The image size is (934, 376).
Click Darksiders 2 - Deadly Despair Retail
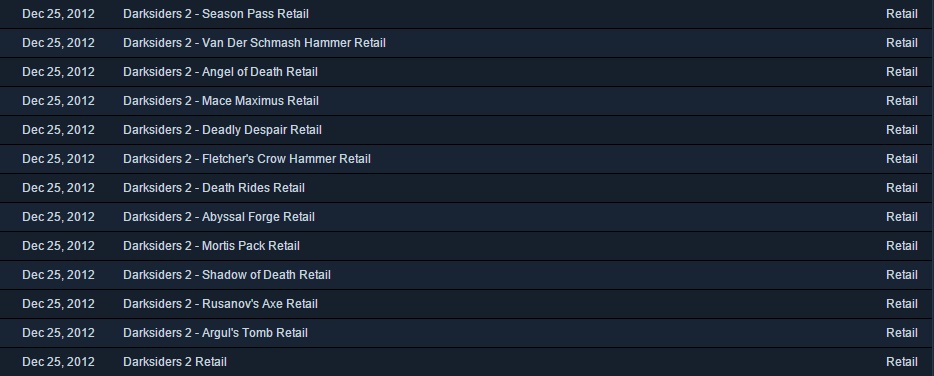coord(222,130)
